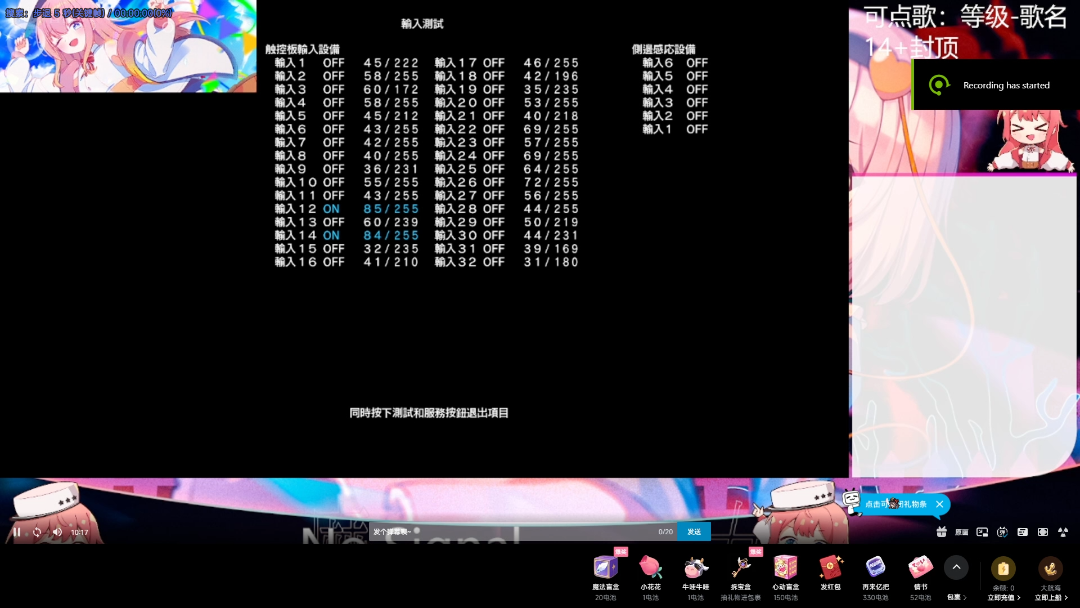This screenshot has height=608, width=1080.
Task: Toggle danmaku comments on or off
Action: (1002, 531)
